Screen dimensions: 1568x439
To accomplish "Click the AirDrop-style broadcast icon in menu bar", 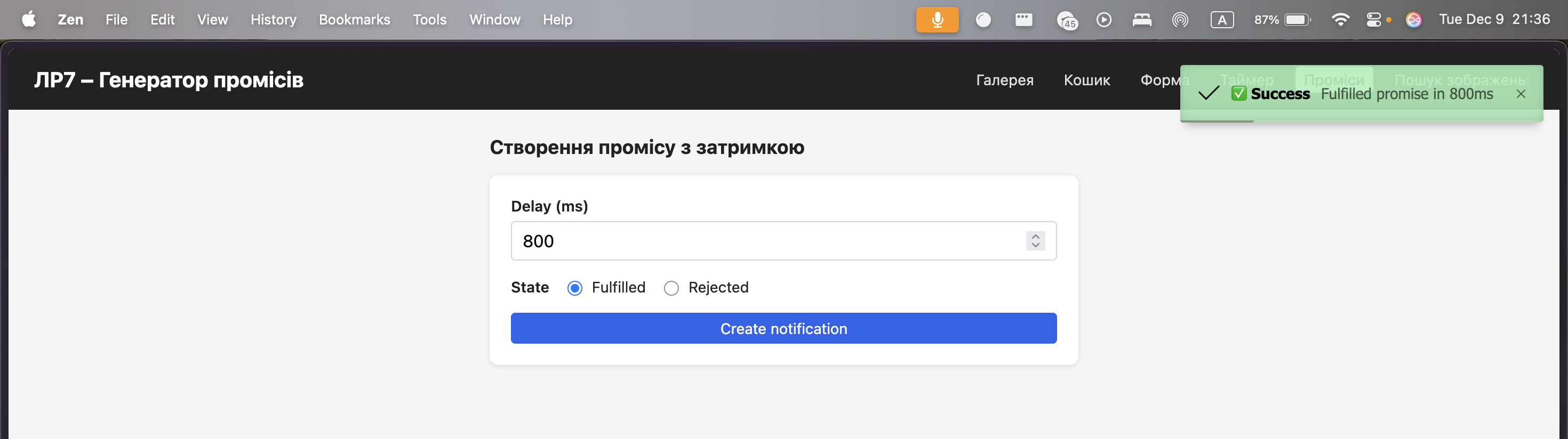I will [1180, 20].
